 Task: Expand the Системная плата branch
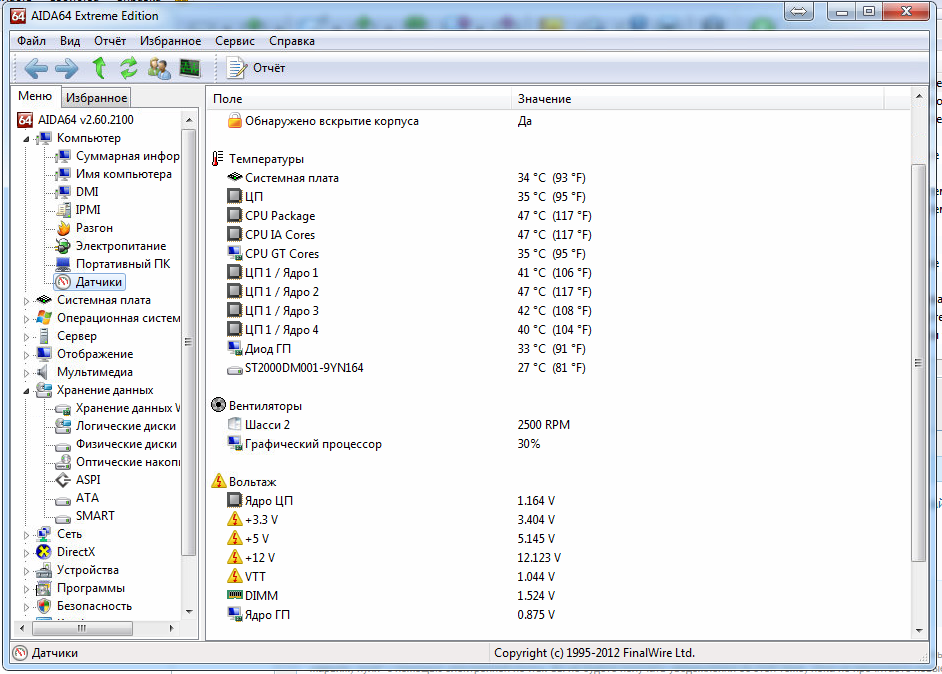point(26,300)
